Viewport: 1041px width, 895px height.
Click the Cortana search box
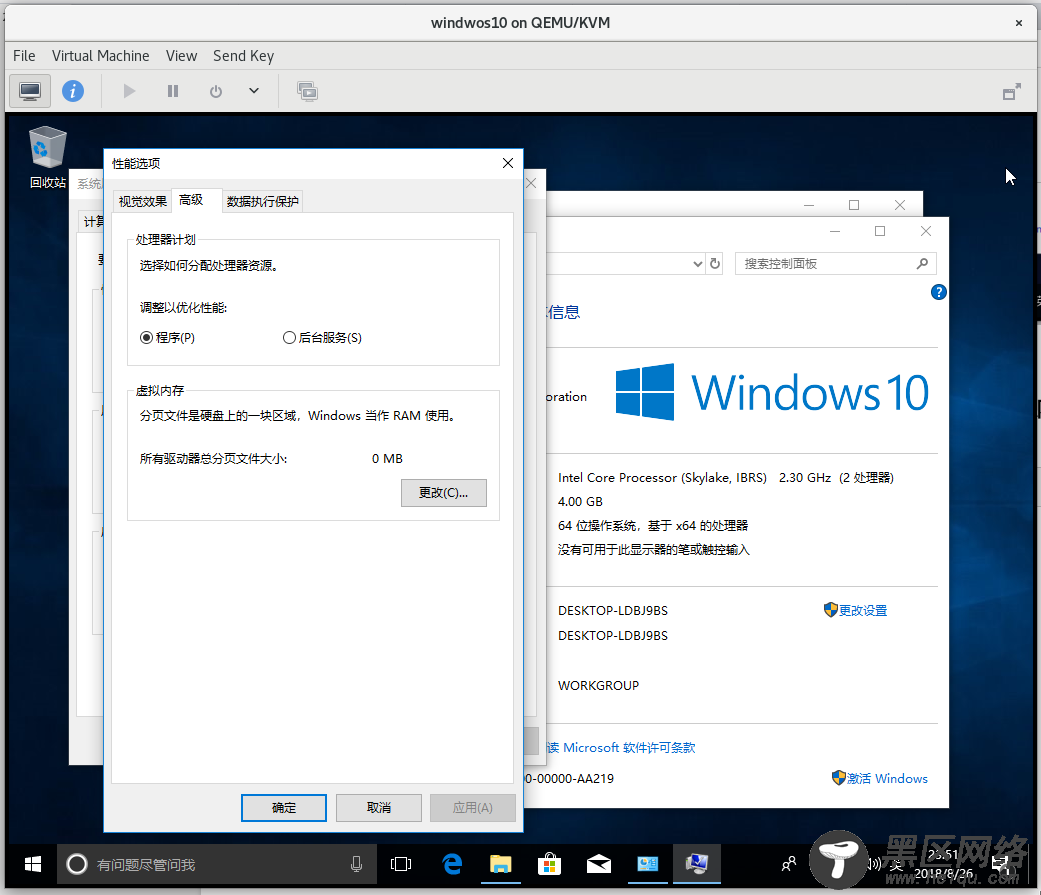pos(216,864)
